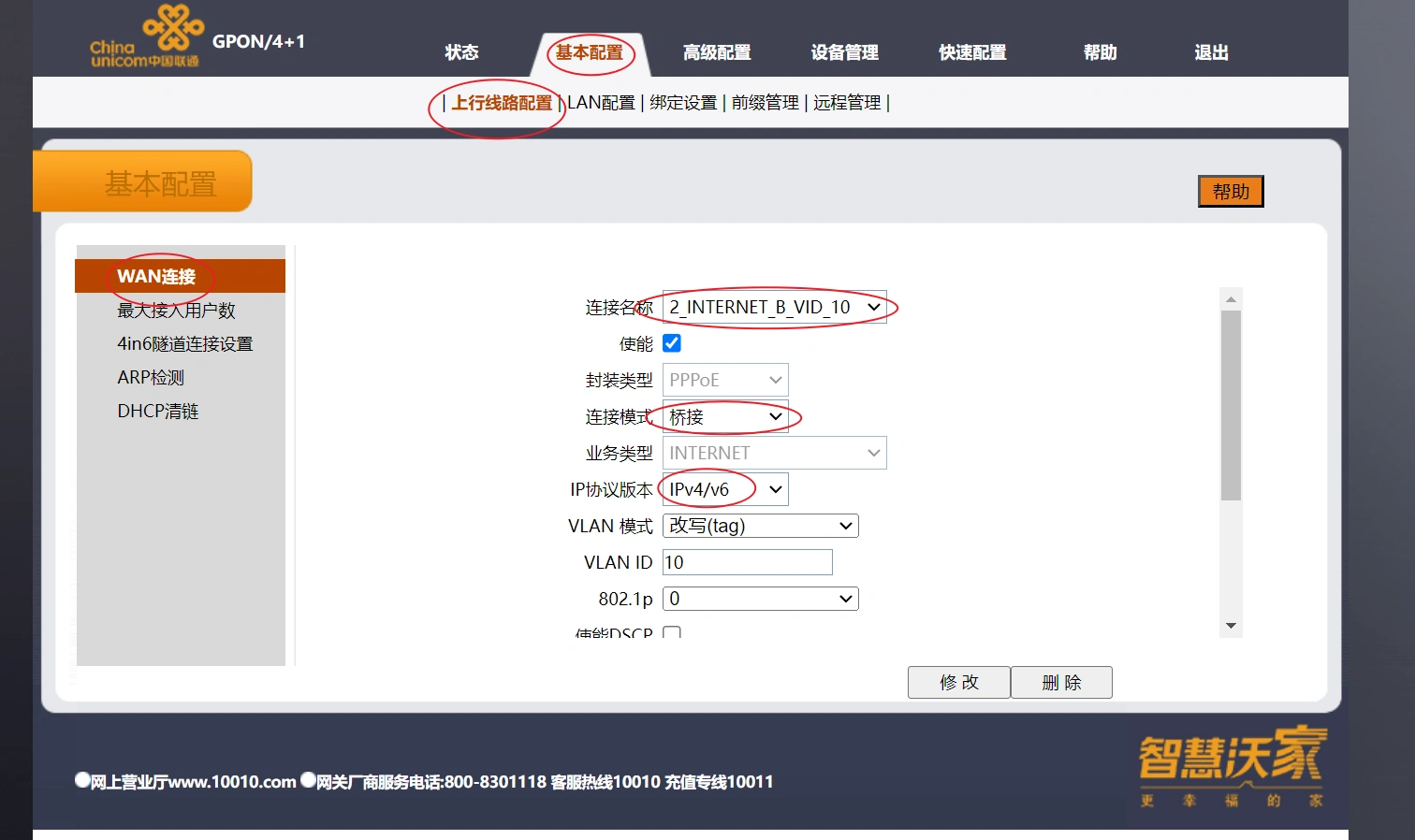Click the 智慧沃家 brand logo
1415x840 pixels.
coord(1232,764)
